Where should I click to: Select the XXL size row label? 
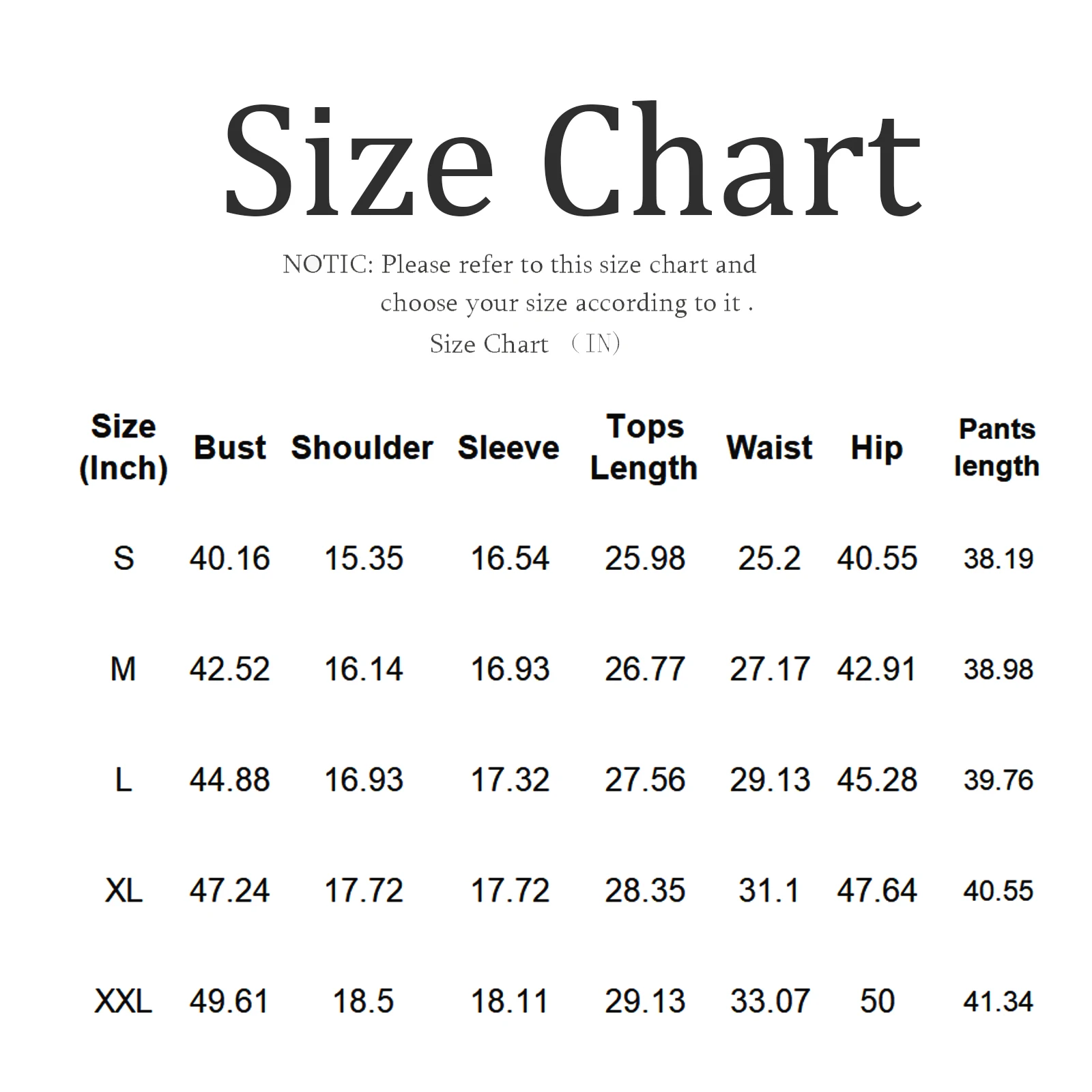pyautogui.click(x=123, y=1002)
